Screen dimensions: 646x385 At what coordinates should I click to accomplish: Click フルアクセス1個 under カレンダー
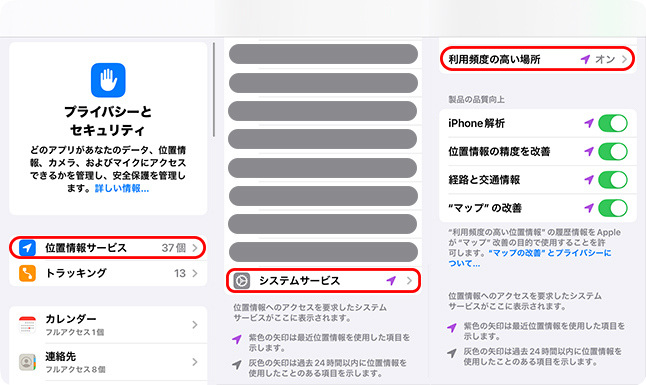pyautogui.click(x=75, y=332)
